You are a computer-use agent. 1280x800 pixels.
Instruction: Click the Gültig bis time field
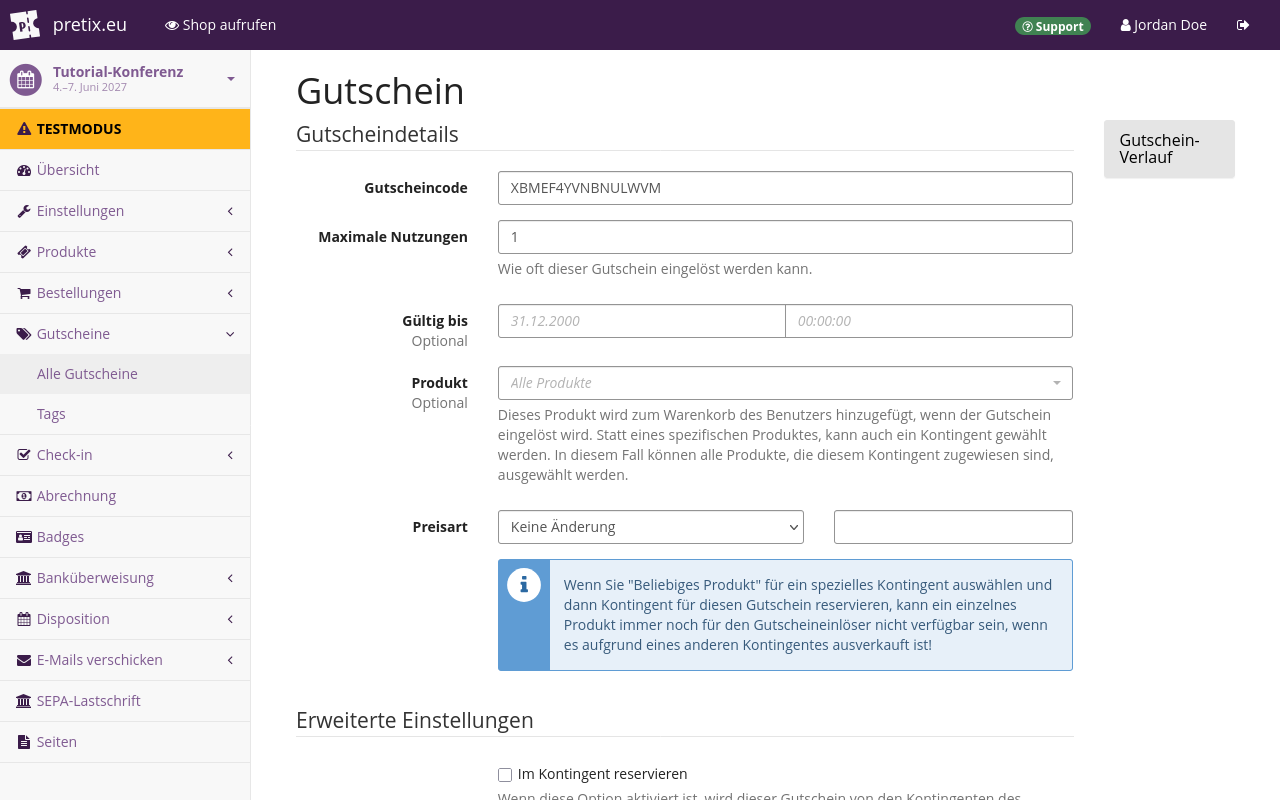pyautogui.click(x=929, y=321)
